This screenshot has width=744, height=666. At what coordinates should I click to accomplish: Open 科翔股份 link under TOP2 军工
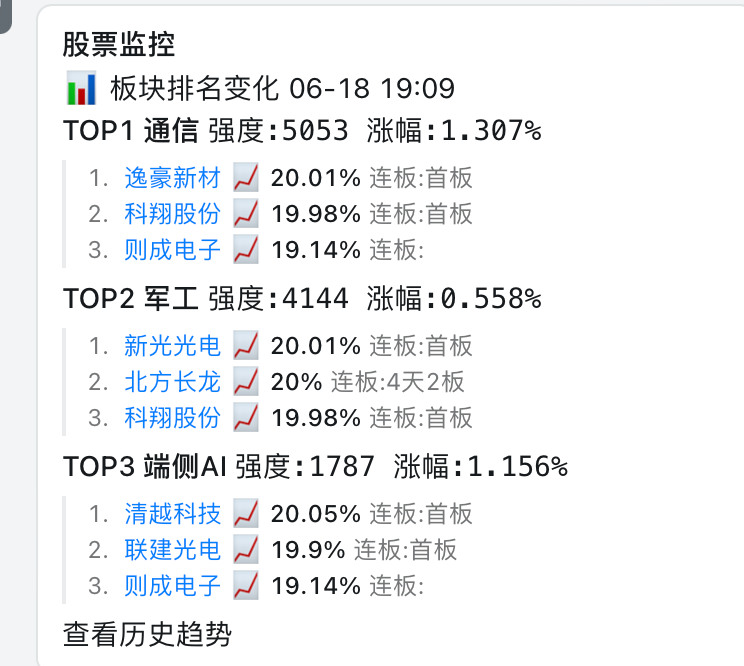coord(172,417)
